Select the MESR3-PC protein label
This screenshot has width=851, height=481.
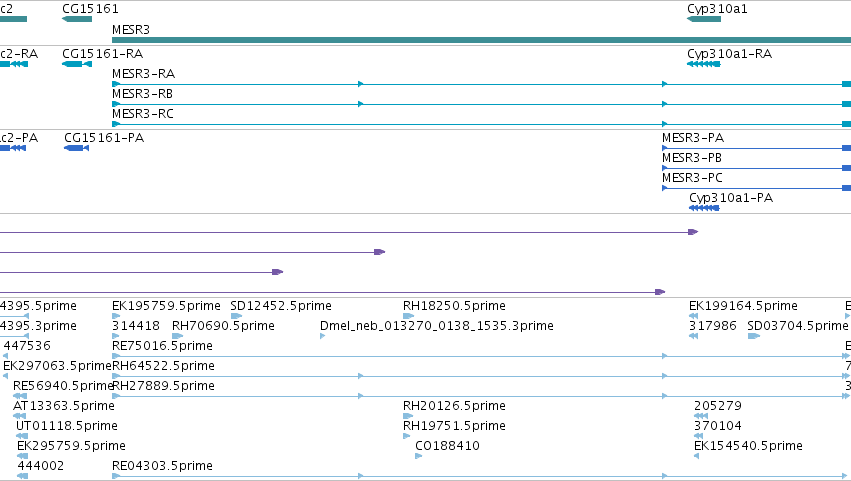[693, 178]
